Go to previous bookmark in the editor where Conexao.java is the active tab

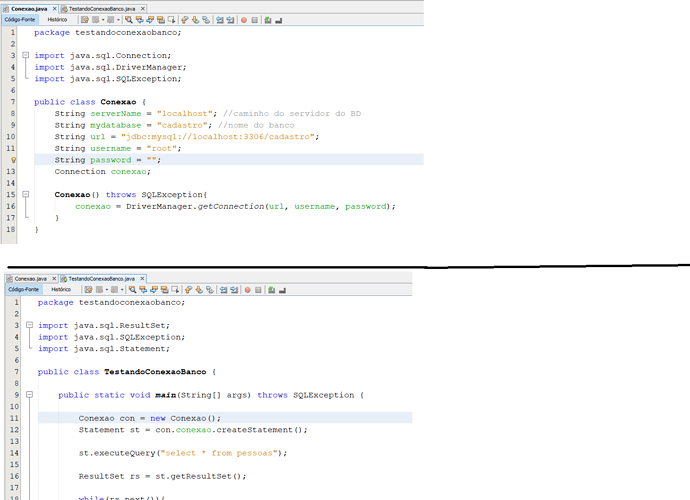click(185, 20)
